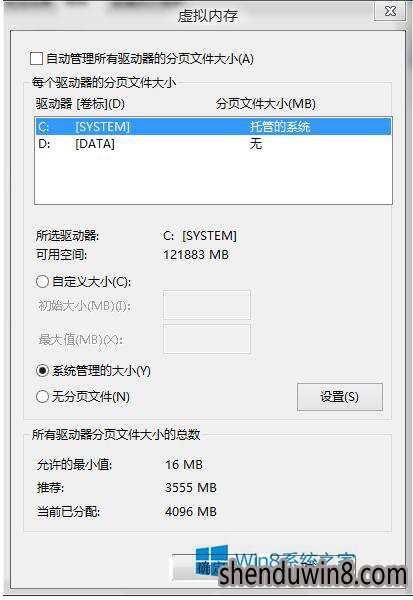This screenshot has width=413, height=600.
Task: Click the 121883 MB available space value
Action: tap(196, 254)
